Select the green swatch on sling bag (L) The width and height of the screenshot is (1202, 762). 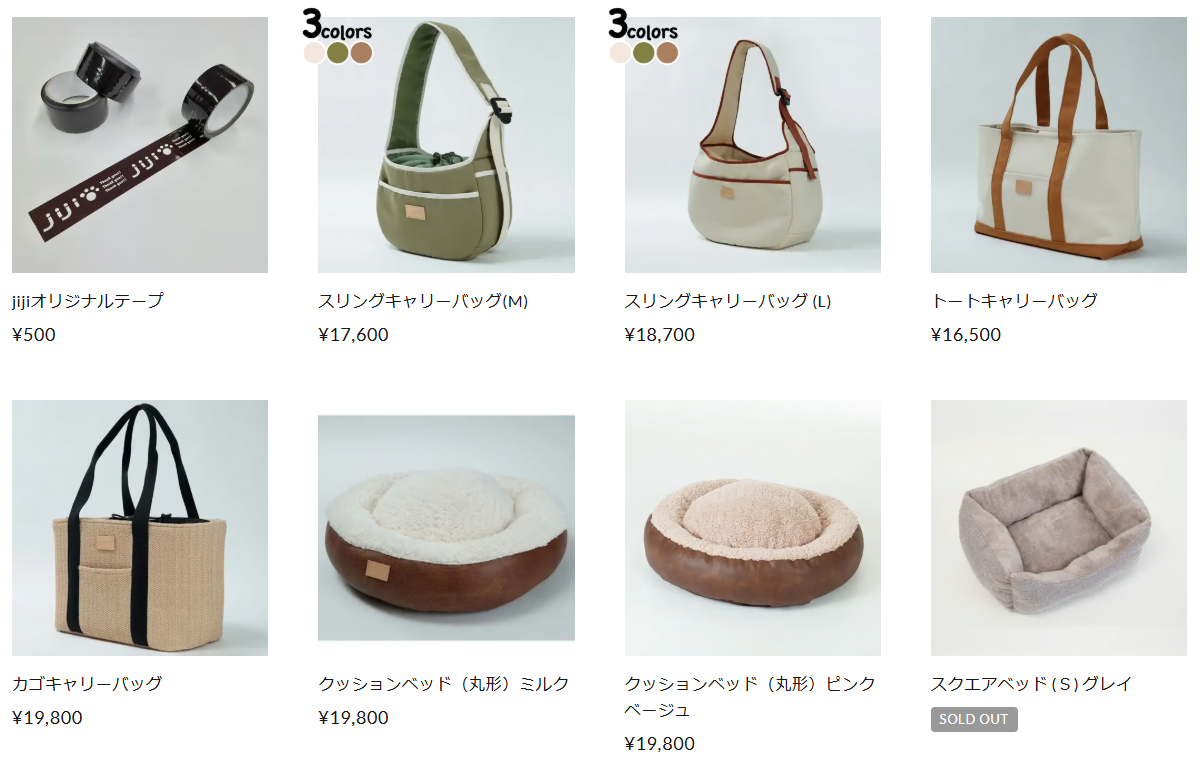pos(643,53)
